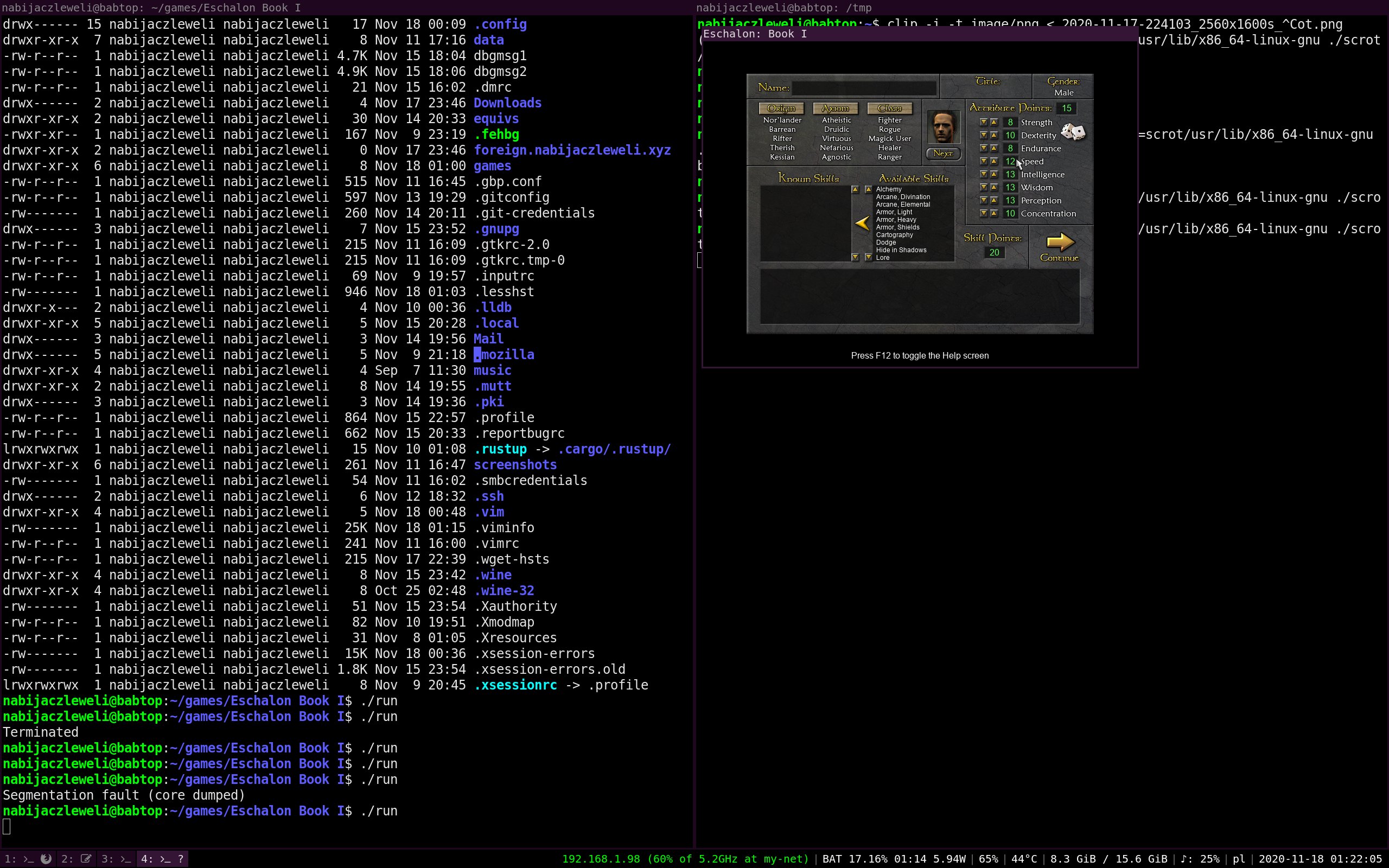
Task: Click the yellow Continue arrow
Action: [1060, 242]
